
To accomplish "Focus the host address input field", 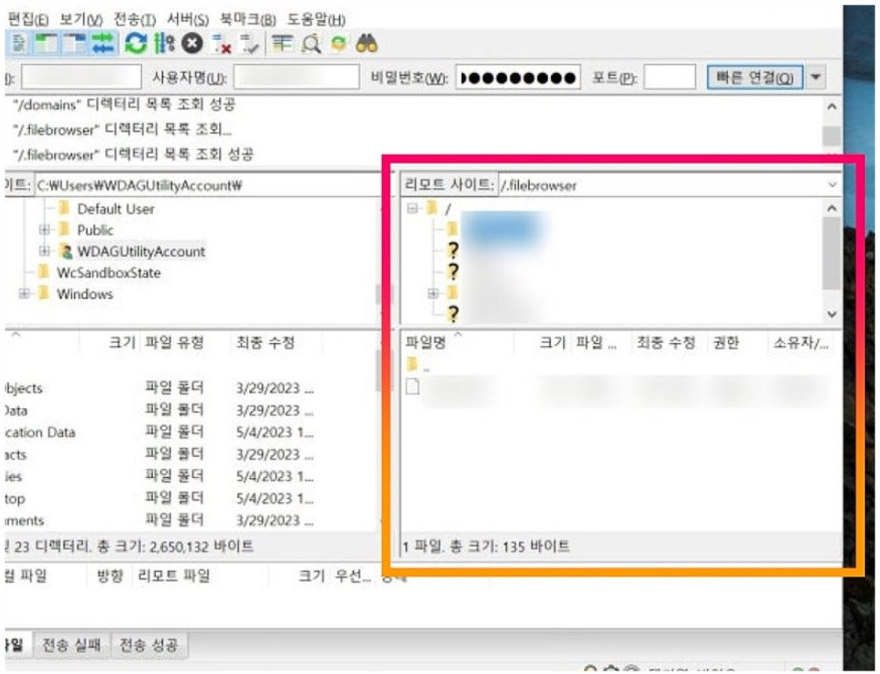I will click(81, 77).
